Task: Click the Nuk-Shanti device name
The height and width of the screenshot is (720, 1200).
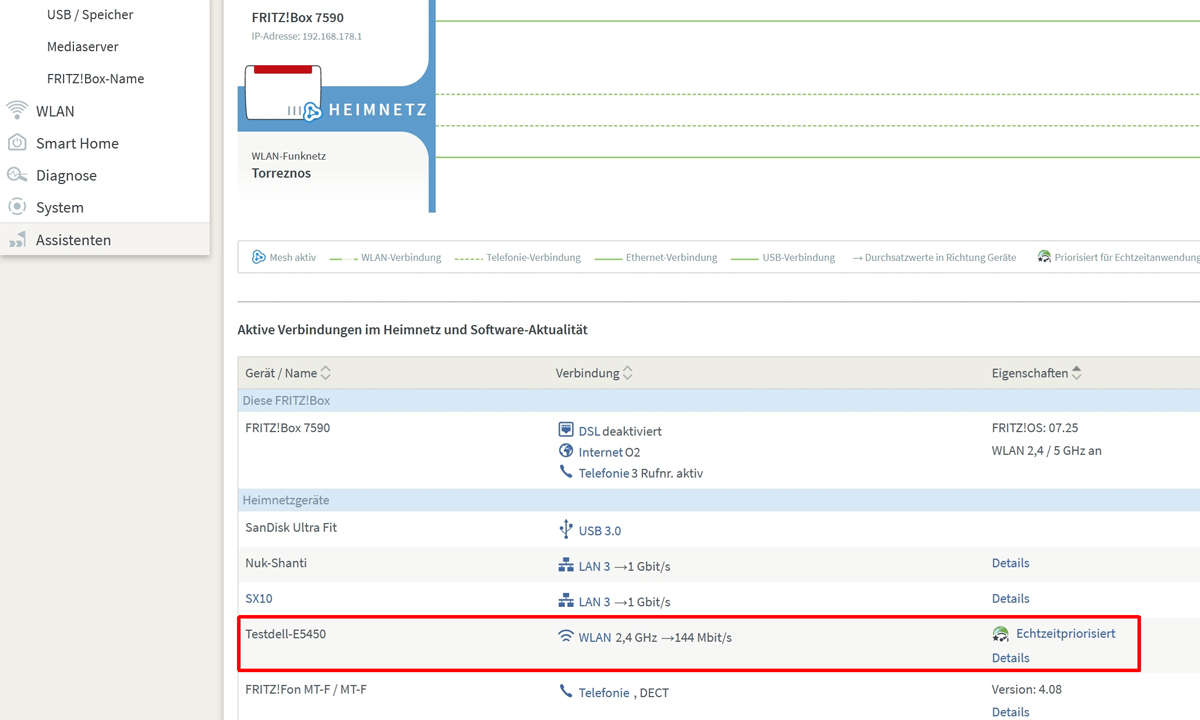Action: point(276,563)
